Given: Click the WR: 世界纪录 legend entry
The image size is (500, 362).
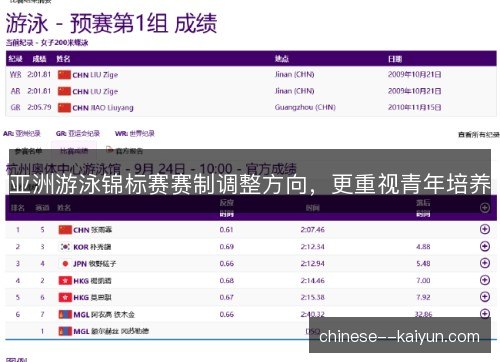Looking at the screenshot, I should [135, 134].
